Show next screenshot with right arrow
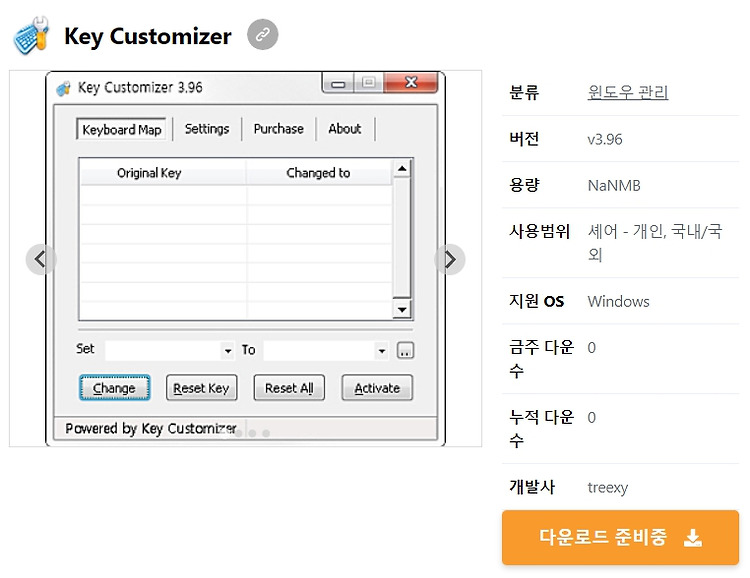The height and width of the screenshot is (578, 750). pos(450,259)
